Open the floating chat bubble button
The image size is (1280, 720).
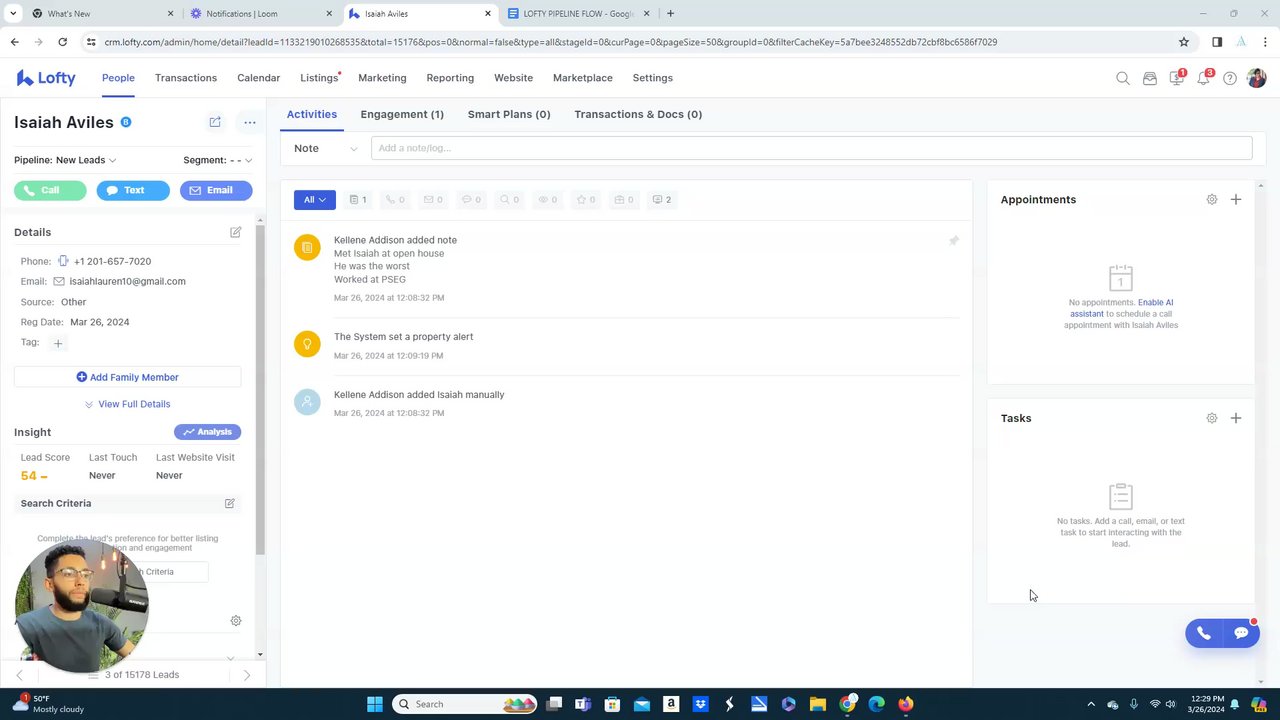pos(1241,633)
